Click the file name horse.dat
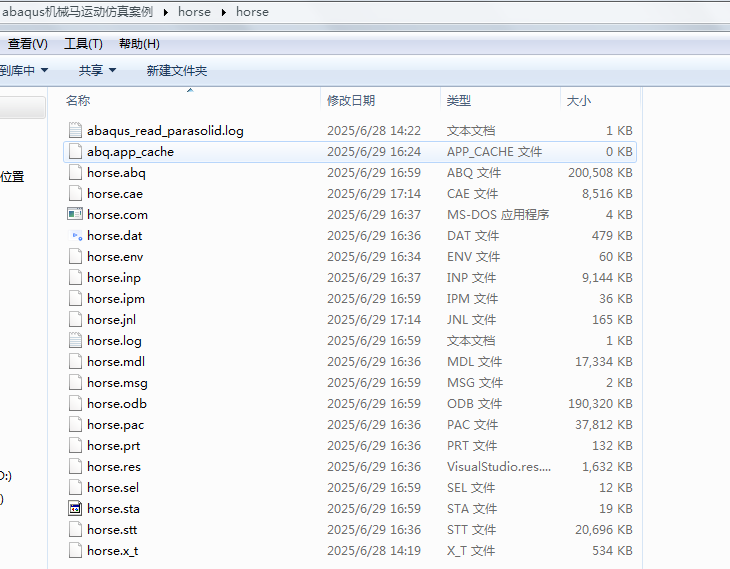 [115, 236]
